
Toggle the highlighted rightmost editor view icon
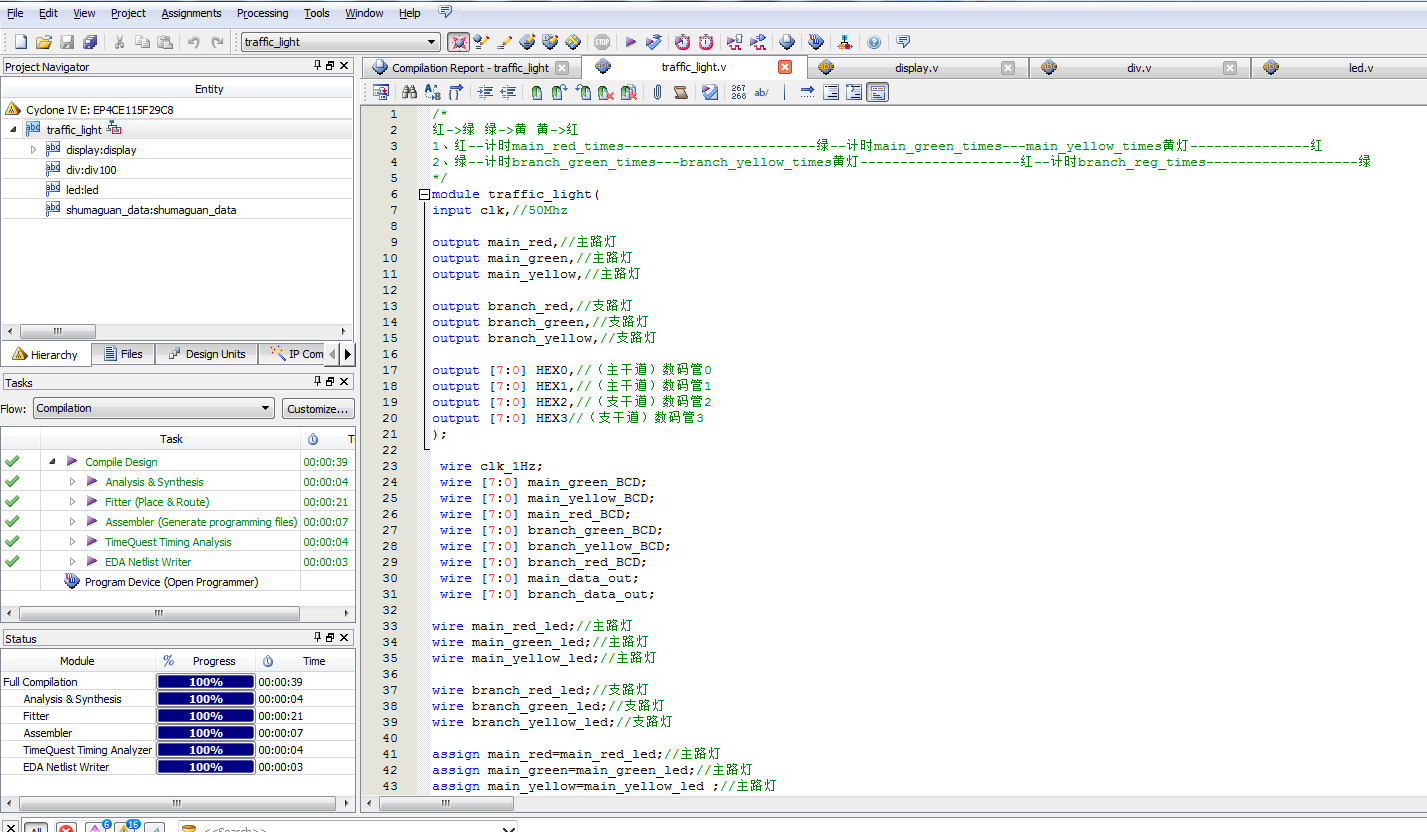877,92
